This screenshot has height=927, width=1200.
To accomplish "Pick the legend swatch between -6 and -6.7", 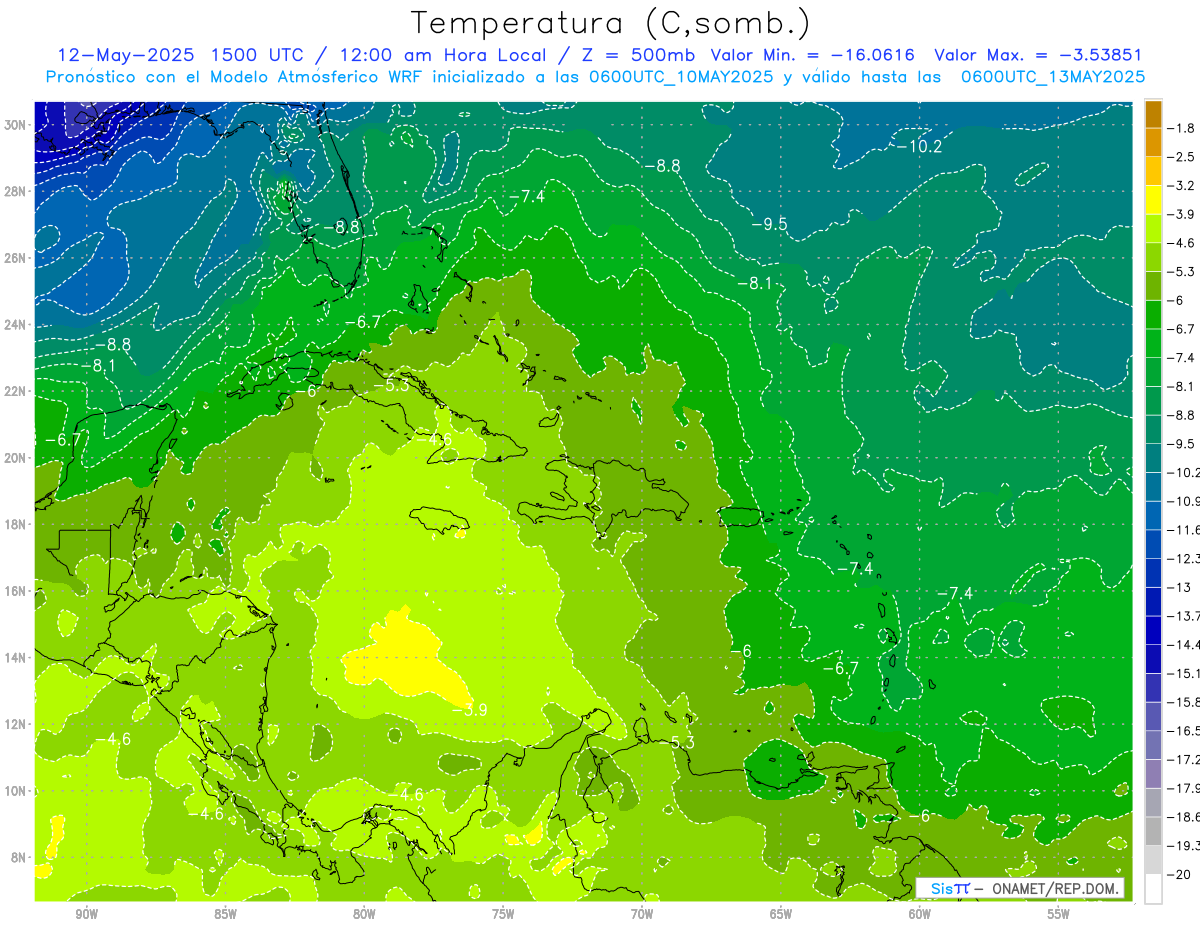I will tap(1153, 315).
